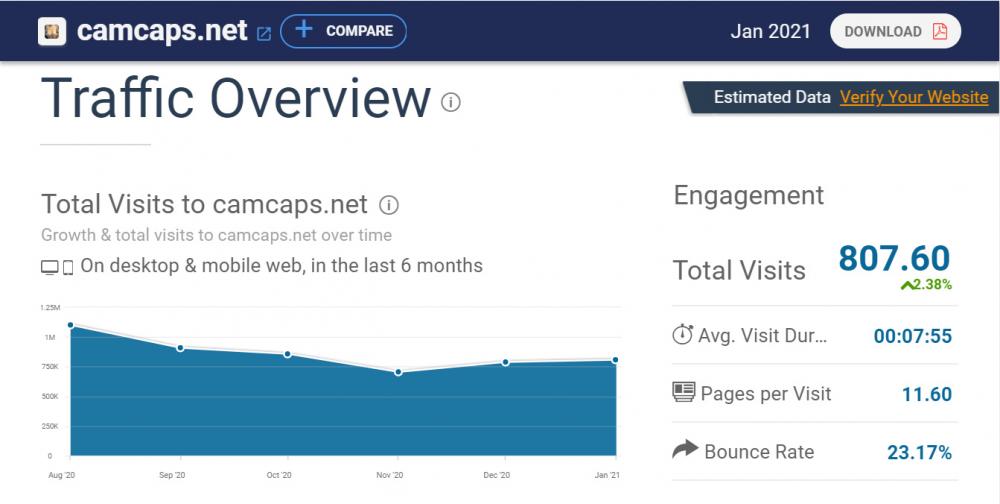This screenshot has height=504, width=1000.
Task: Click the camcaps.net domain title
Action: tap(162, 31)
